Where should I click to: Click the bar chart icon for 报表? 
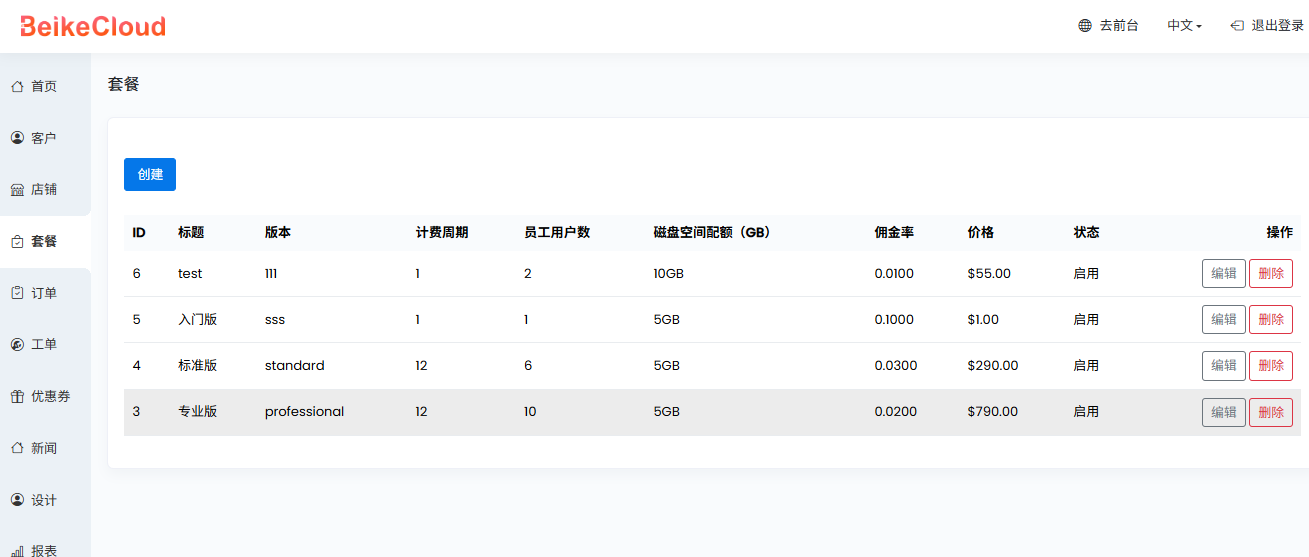[x=17, y=551]
